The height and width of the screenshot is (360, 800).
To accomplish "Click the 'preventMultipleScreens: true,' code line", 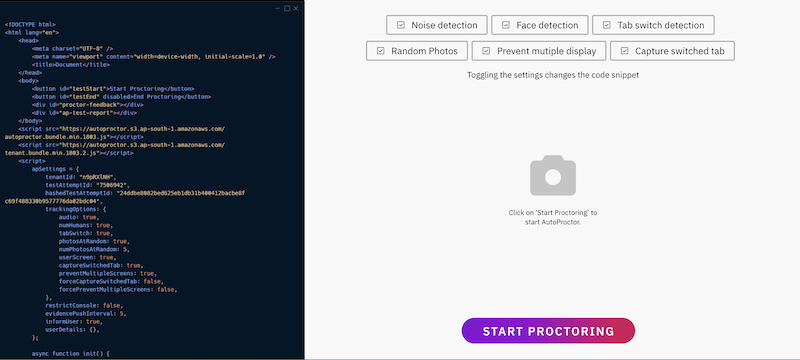I will point(108,274).
